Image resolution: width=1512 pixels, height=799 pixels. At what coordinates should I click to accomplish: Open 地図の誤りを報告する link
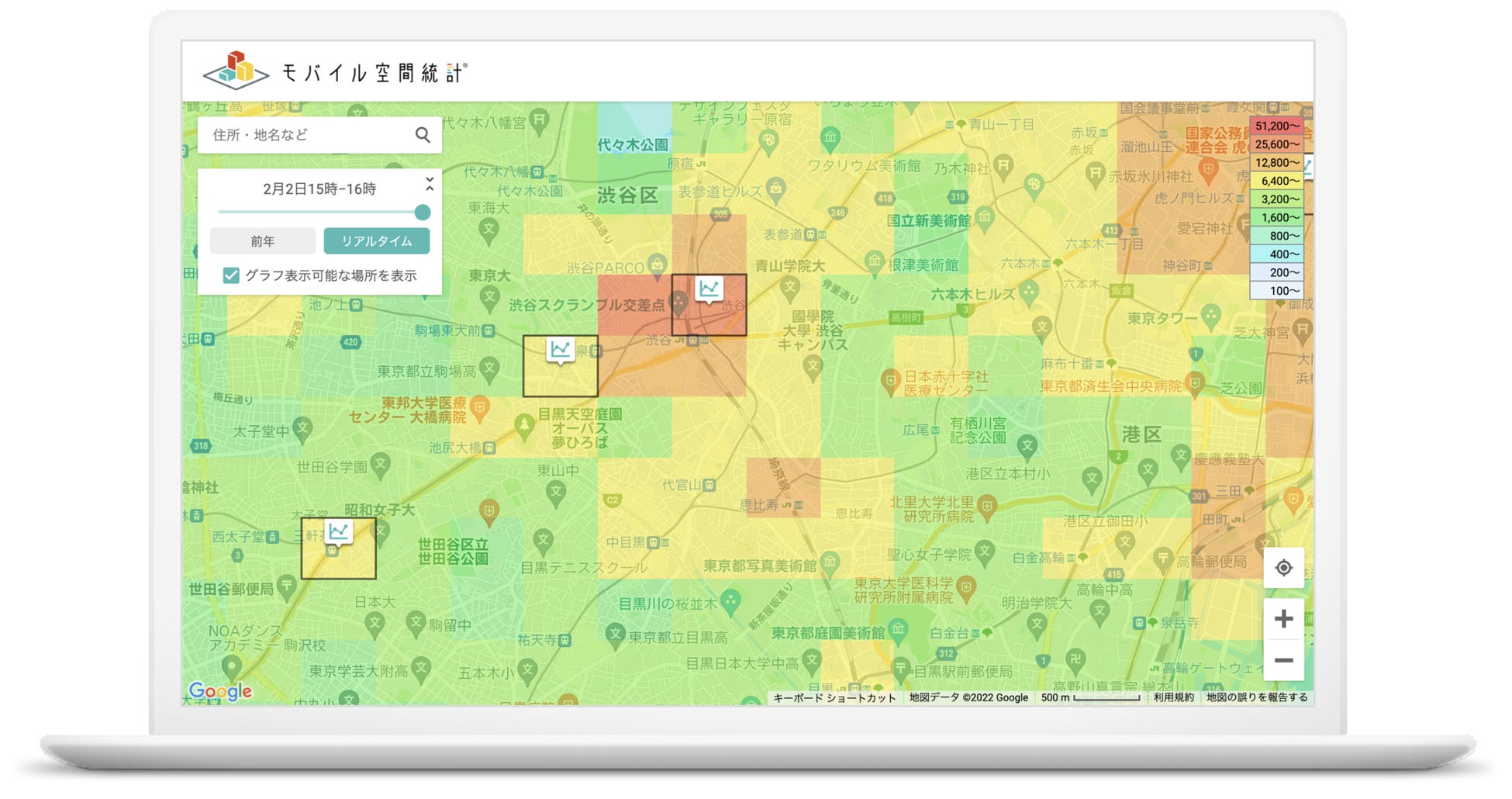1257,697
